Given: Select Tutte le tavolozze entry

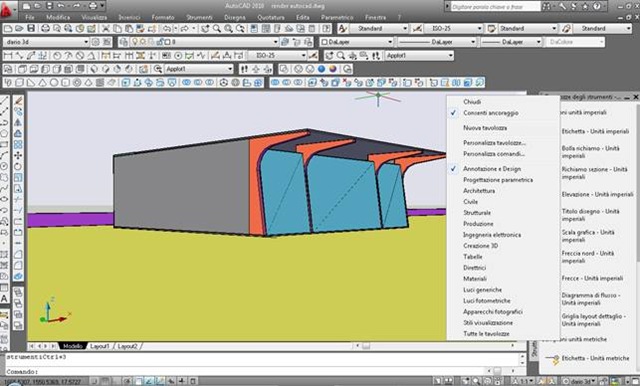Looking at the screenshot, I should [486, 334].
